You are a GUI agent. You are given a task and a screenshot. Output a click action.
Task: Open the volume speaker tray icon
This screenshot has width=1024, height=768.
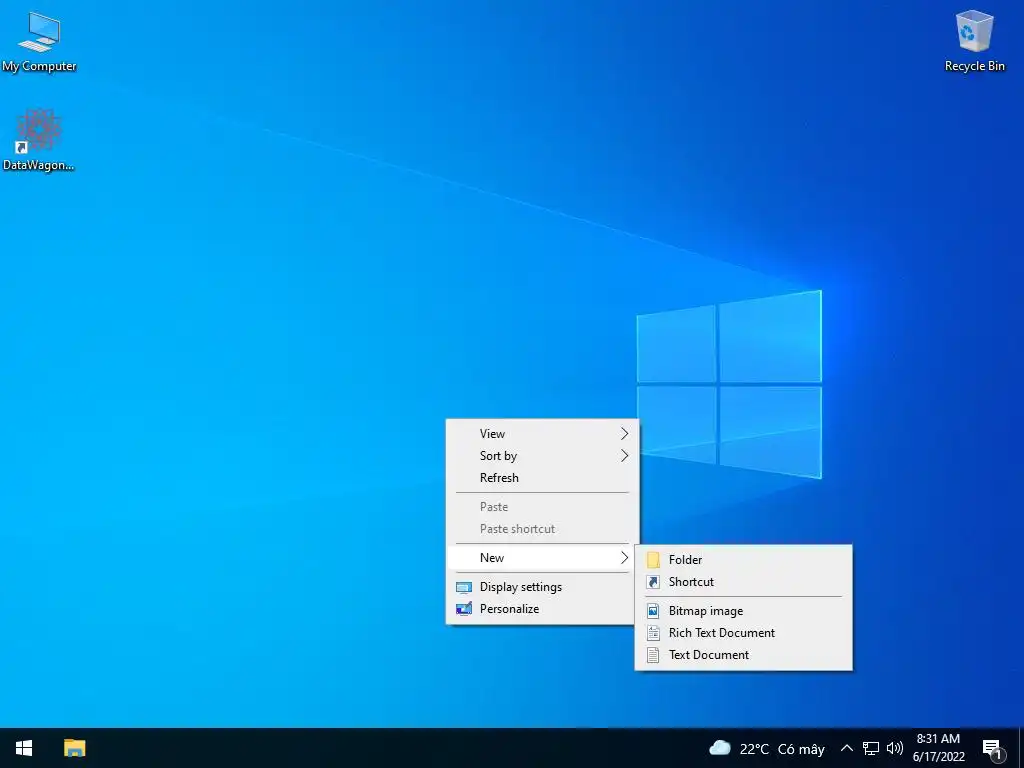(895, 748)
